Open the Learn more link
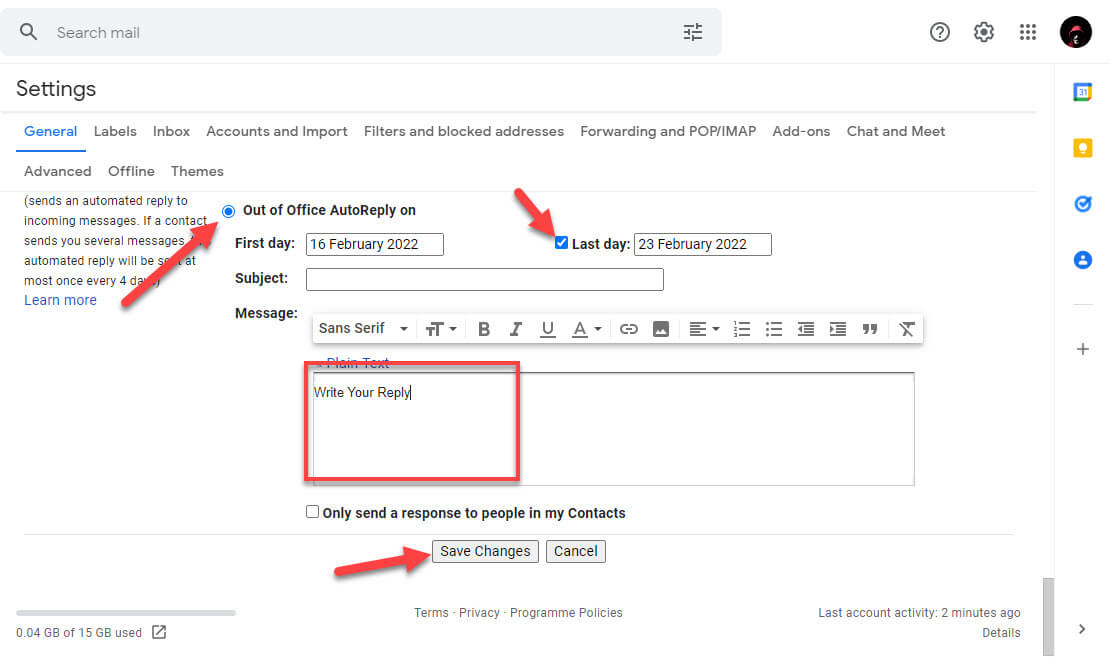Viewport: 1110px width, 657px height. point(60,300)
